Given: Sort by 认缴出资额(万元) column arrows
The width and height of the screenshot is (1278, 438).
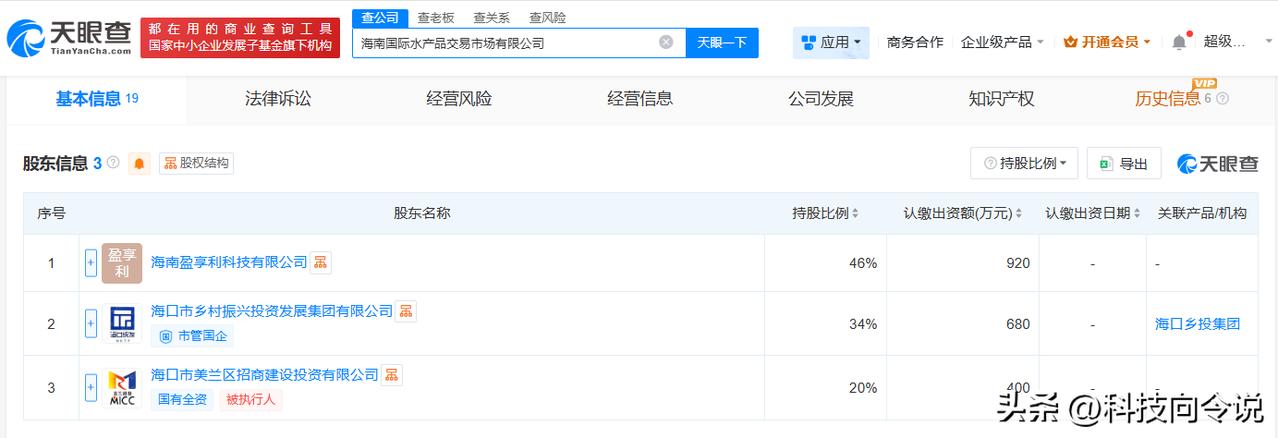Looking at the screenshot, I should [x=1019, y=214].
